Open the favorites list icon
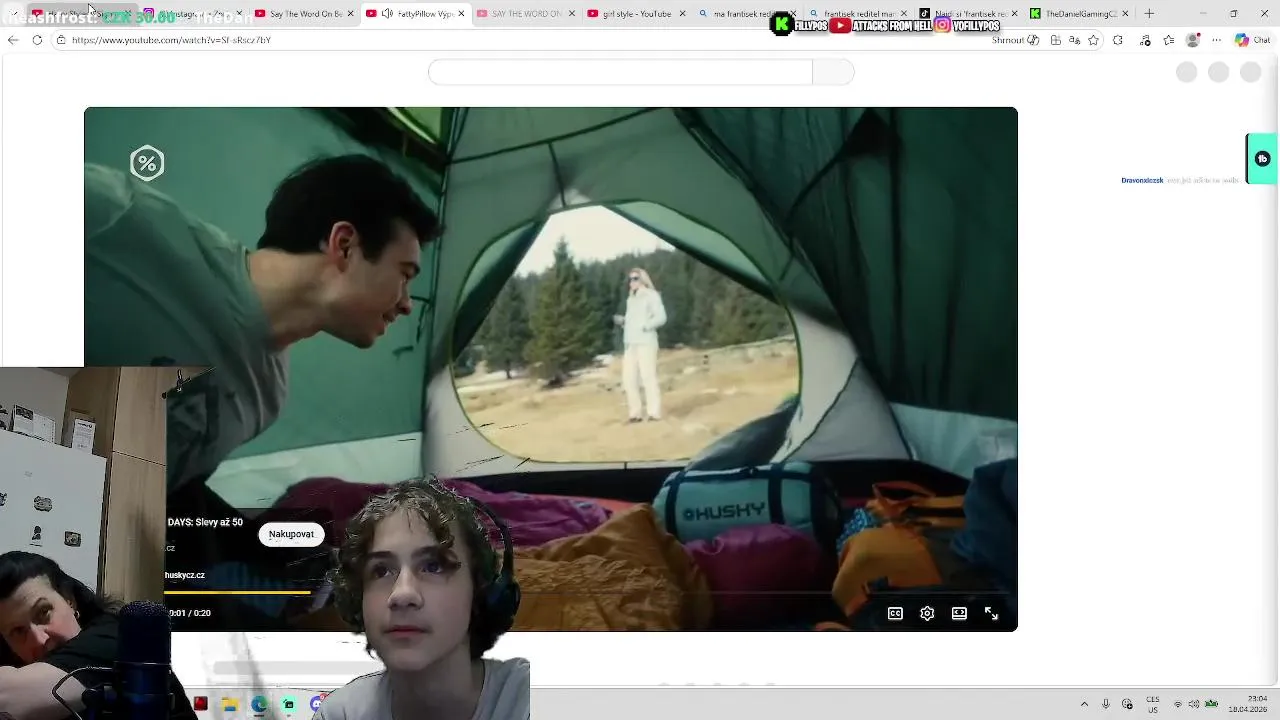Image resolution: width=1280 pixels, height=720 pixels. [x=1169, y=40]
